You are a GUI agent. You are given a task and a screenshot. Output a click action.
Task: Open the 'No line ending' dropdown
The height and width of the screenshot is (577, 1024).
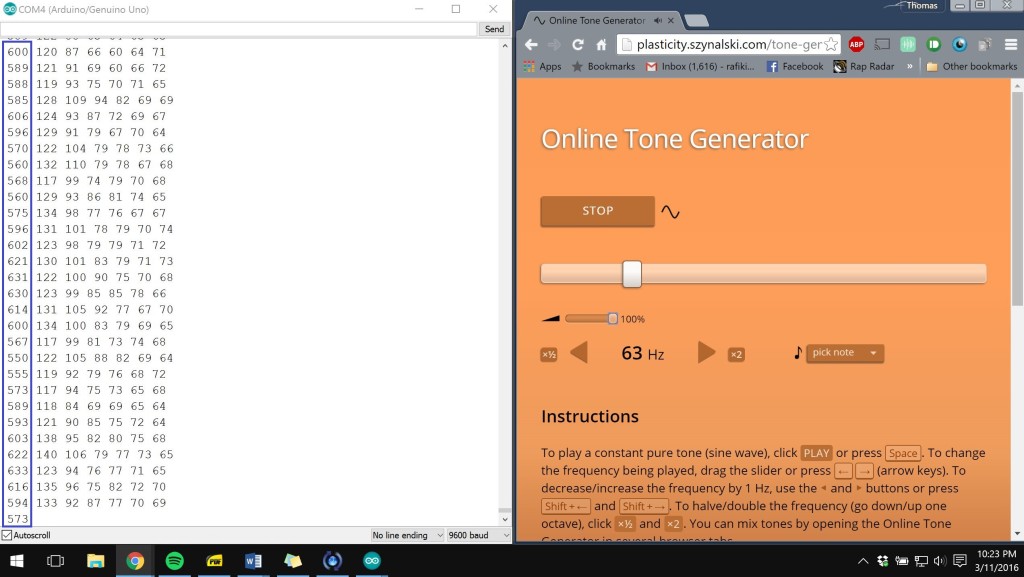point(407,536)
